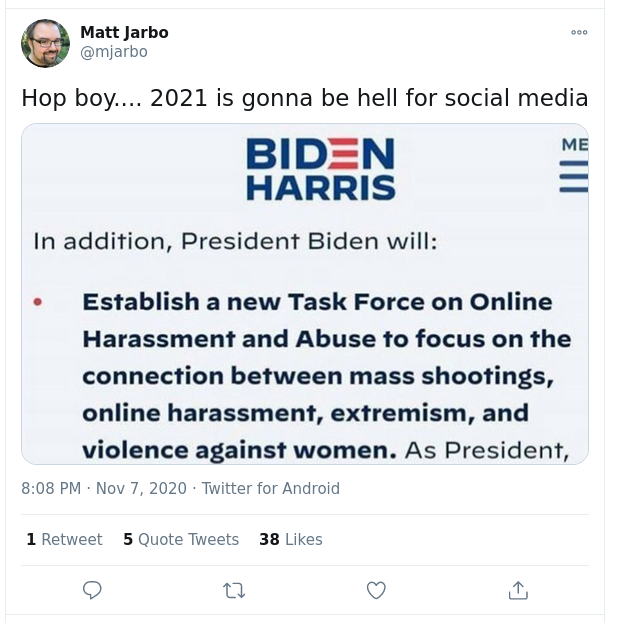Click the Matt Jarbo display name
This screenshot has width=623, height=623.
pyautogui.click(x=124, y=33)
